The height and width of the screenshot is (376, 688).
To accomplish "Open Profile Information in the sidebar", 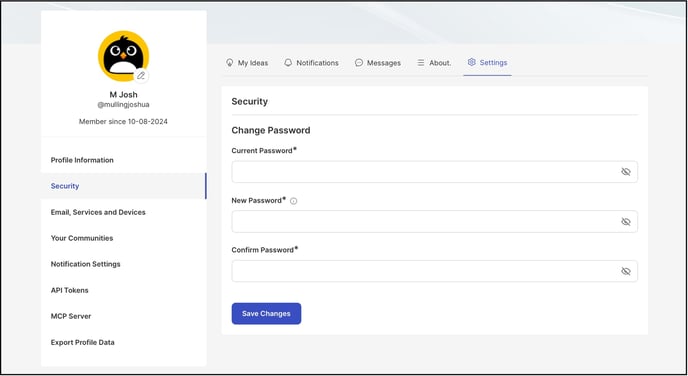I will click(x=123, y=160).
